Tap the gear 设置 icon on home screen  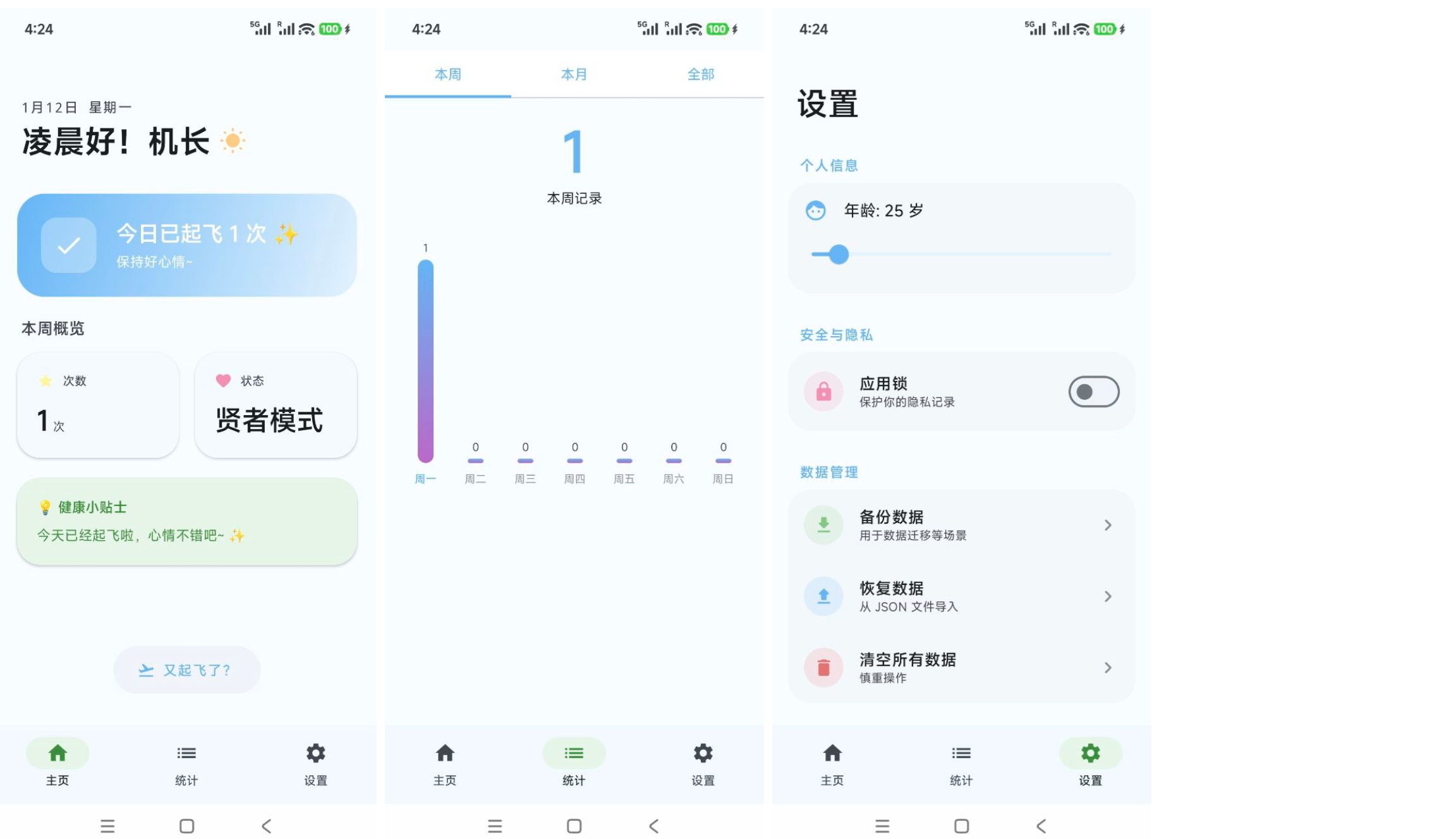pos(315,754)
